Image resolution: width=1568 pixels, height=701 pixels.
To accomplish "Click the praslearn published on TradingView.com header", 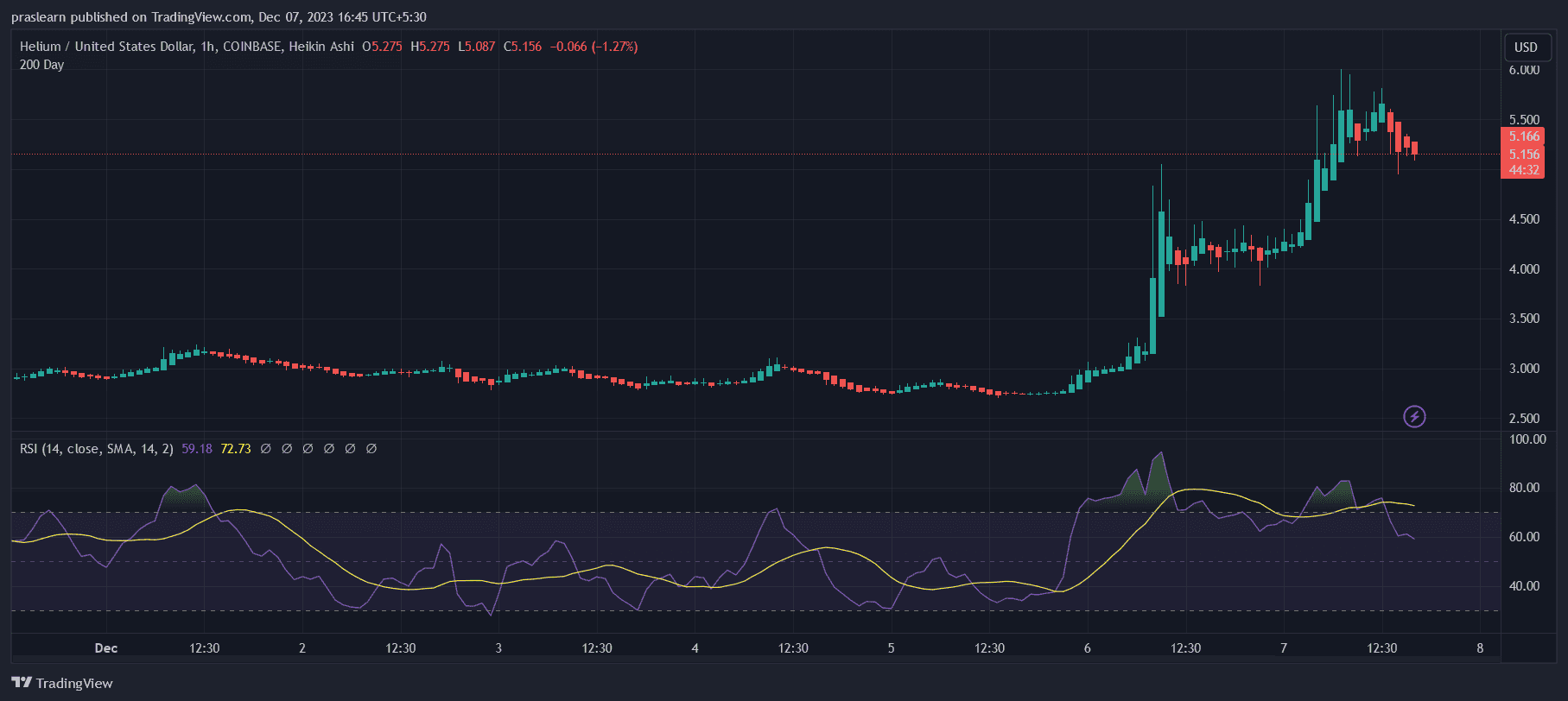I will click(x=219, y=17).
